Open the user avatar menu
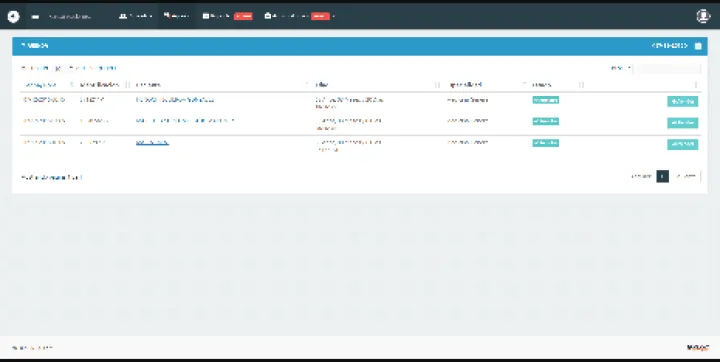This screenshot has width=720, height=362. (703, 16)
